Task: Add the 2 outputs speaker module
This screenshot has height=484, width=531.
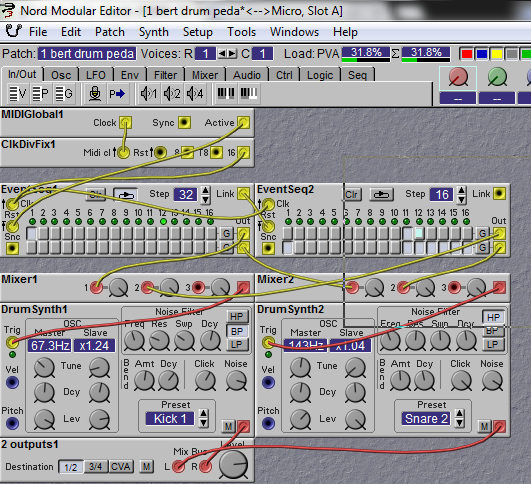Action: (172, 93)
